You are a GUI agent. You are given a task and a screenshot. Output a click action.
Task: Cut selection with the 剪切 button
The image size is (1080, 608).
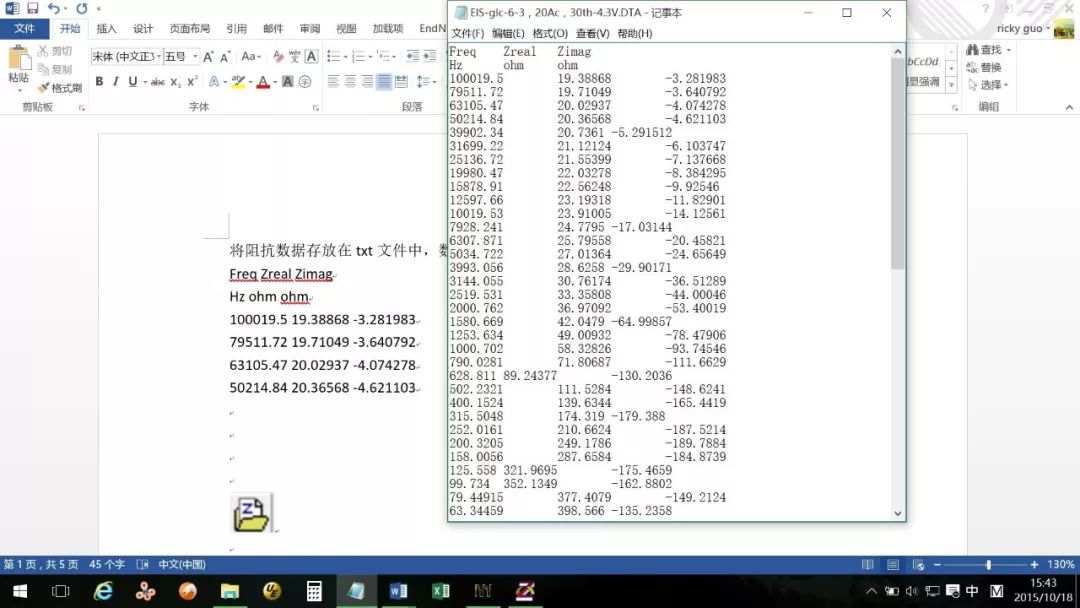[x=55, y=51]
